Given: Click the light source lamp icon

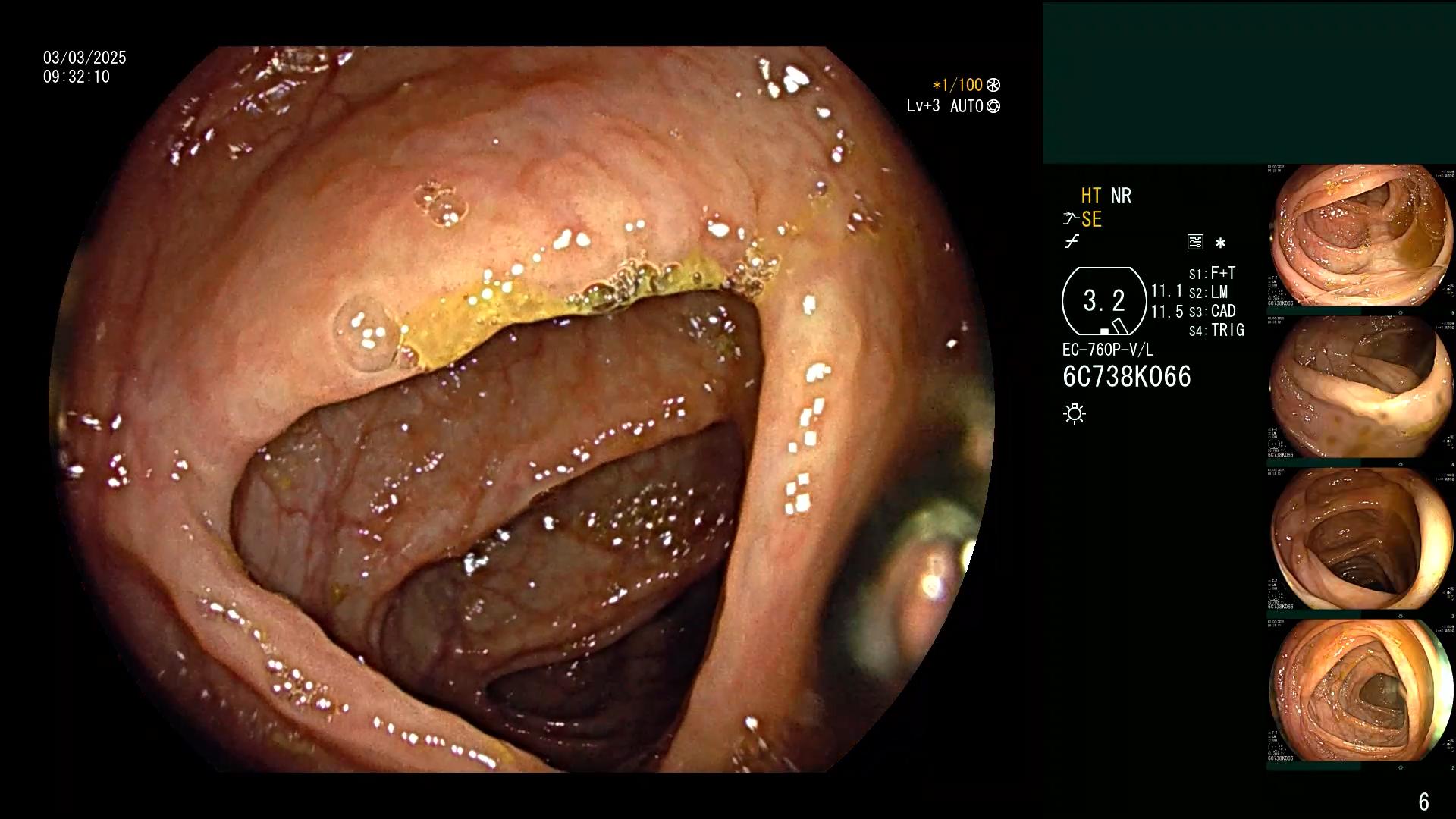Looking at the screenshot, I should [1075, 413].
